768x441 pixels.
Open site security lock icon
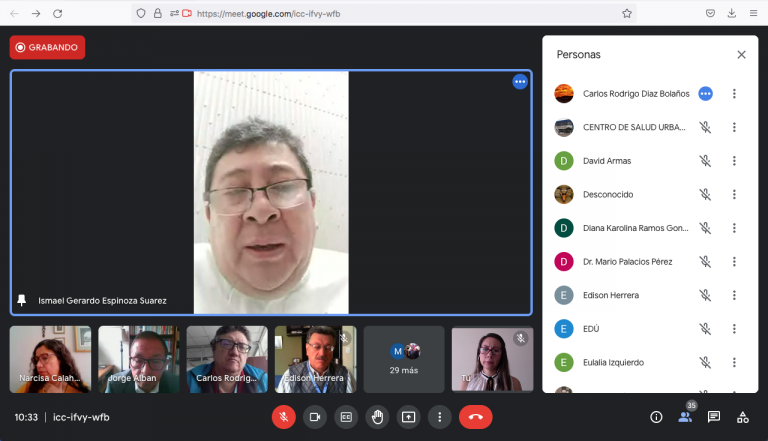[158, 14]
